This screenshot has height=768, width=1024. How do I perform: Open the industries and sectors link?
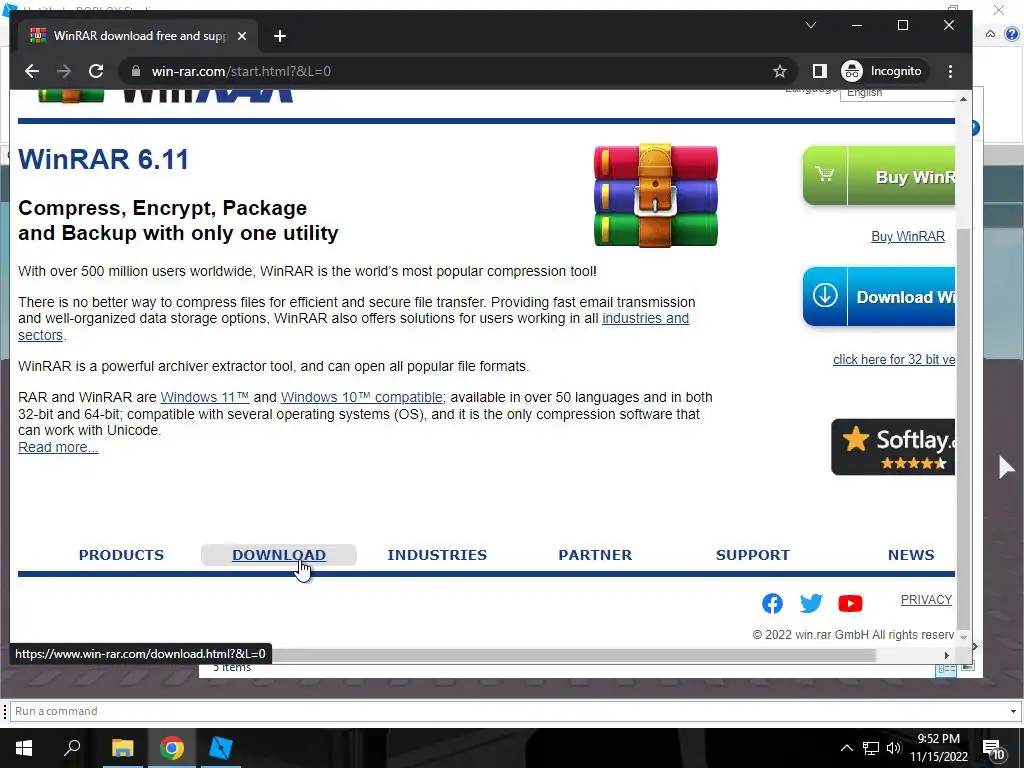tap(645, 319)
